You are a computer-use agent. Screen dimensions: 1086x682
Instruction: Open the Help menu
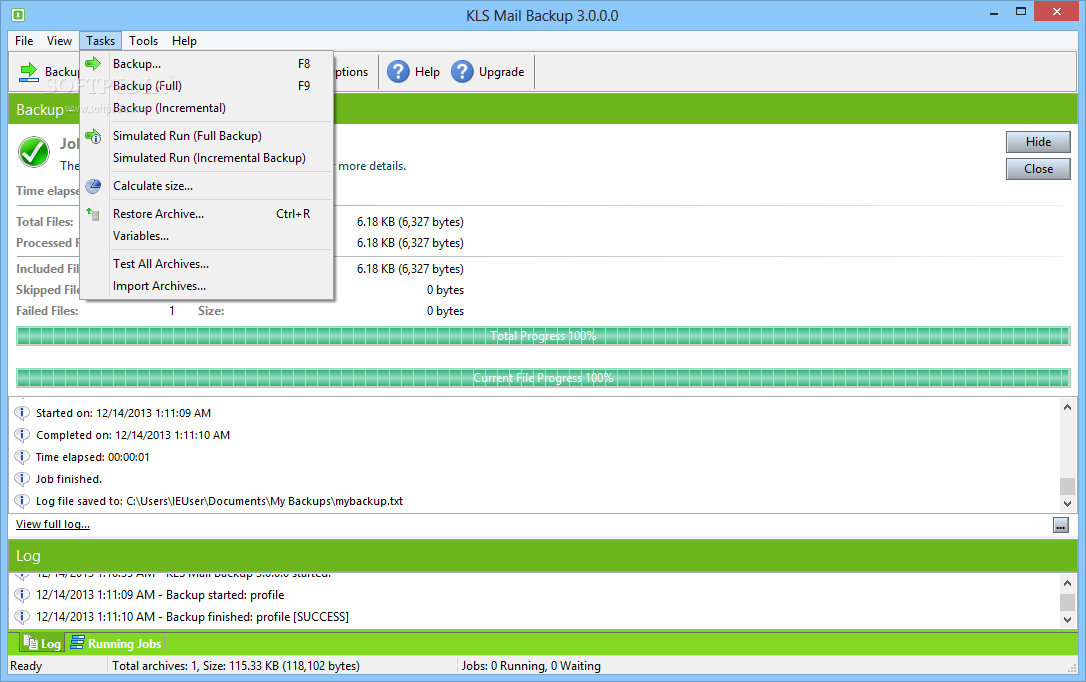[x=184, y=41]
